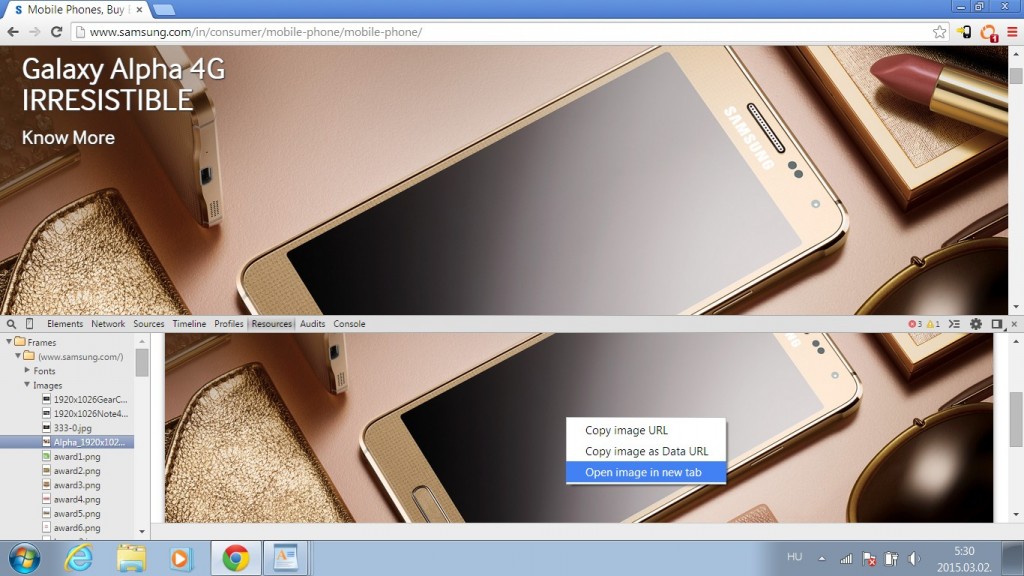The height and width of the screenshot is (576, 1024).
Task: Click the DevTools inspect element magnifier icon
Action: tap(10, 324)
